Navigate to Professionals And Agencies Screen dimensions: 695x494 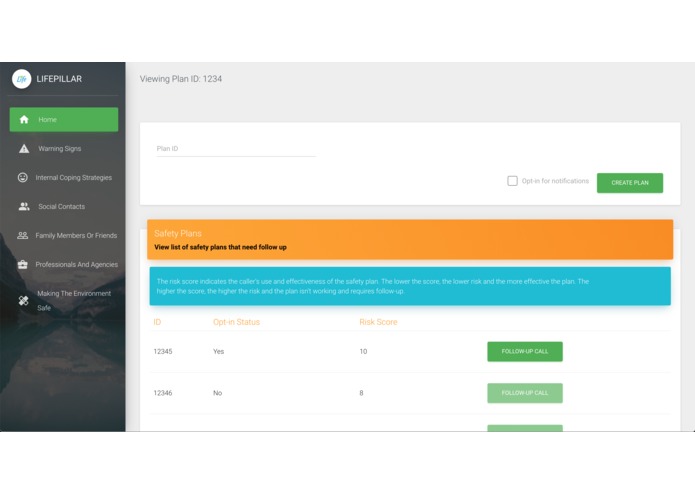click(64, 265)
